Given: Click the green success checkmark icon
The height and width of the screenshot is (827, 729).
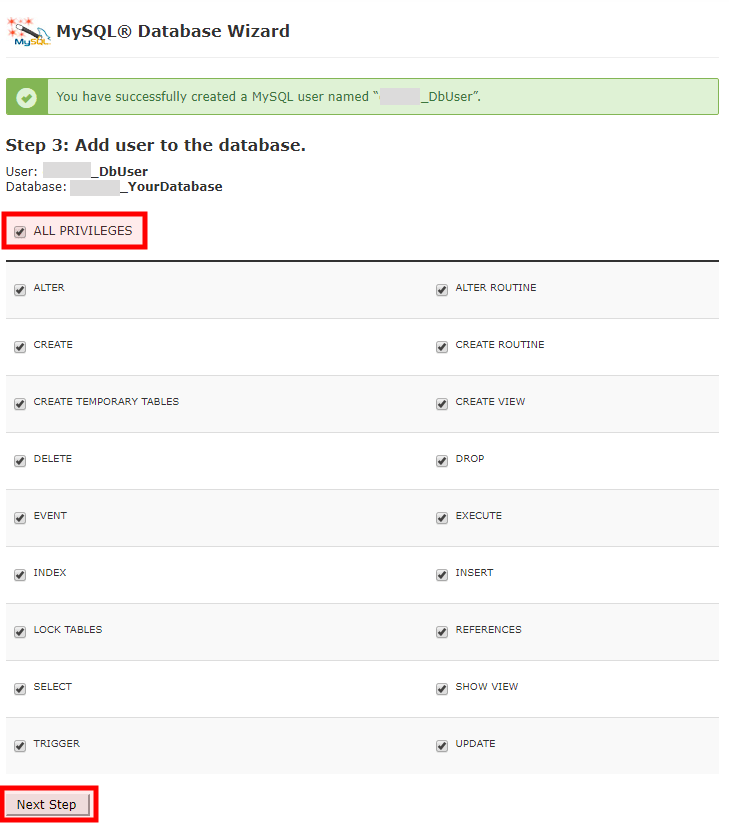Looking at the screenshot, I should 26,97.
